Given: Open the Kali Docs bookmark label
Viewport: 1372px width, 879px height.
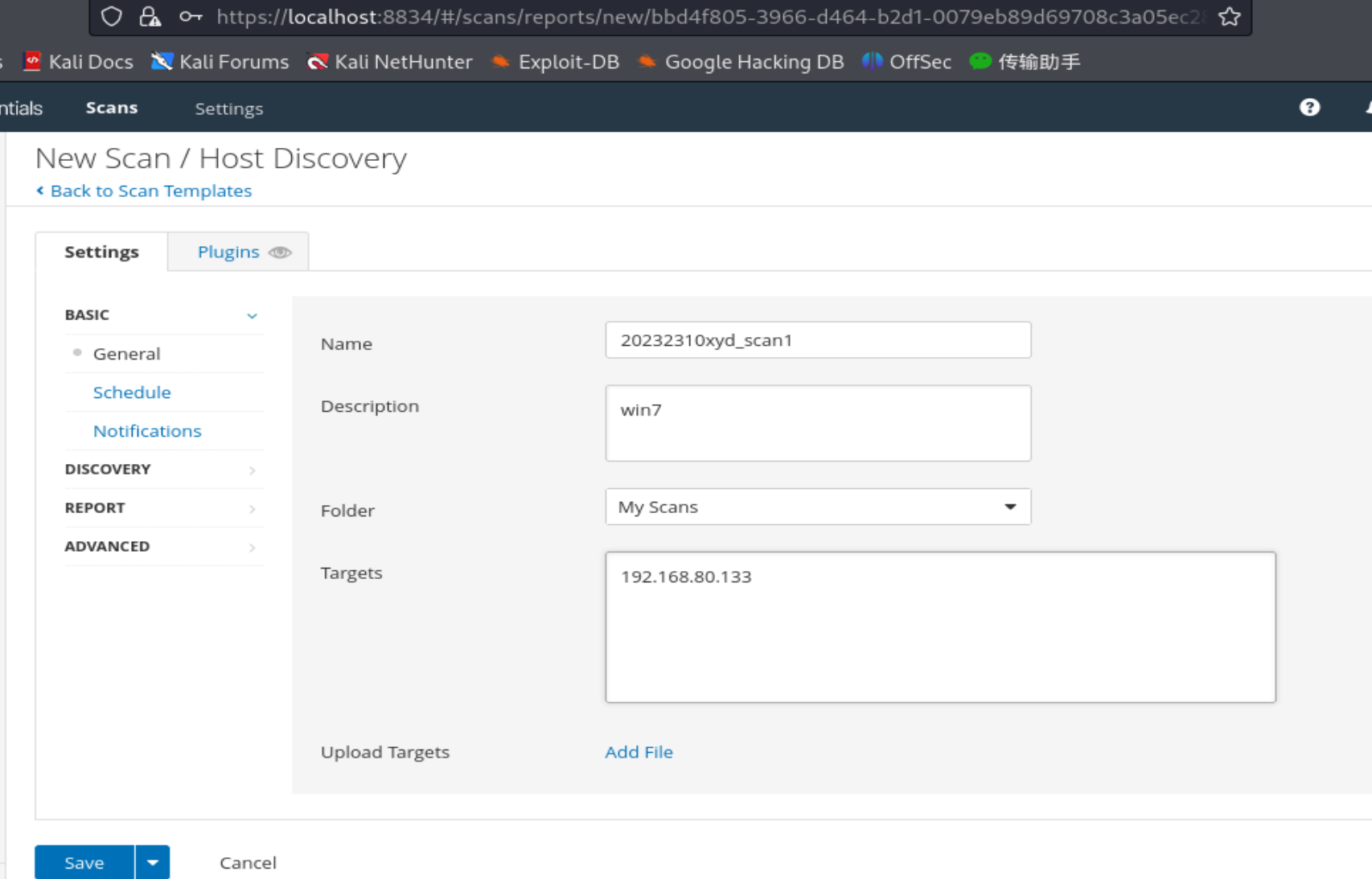Looking at the screenshot, I should pos(91,62).
